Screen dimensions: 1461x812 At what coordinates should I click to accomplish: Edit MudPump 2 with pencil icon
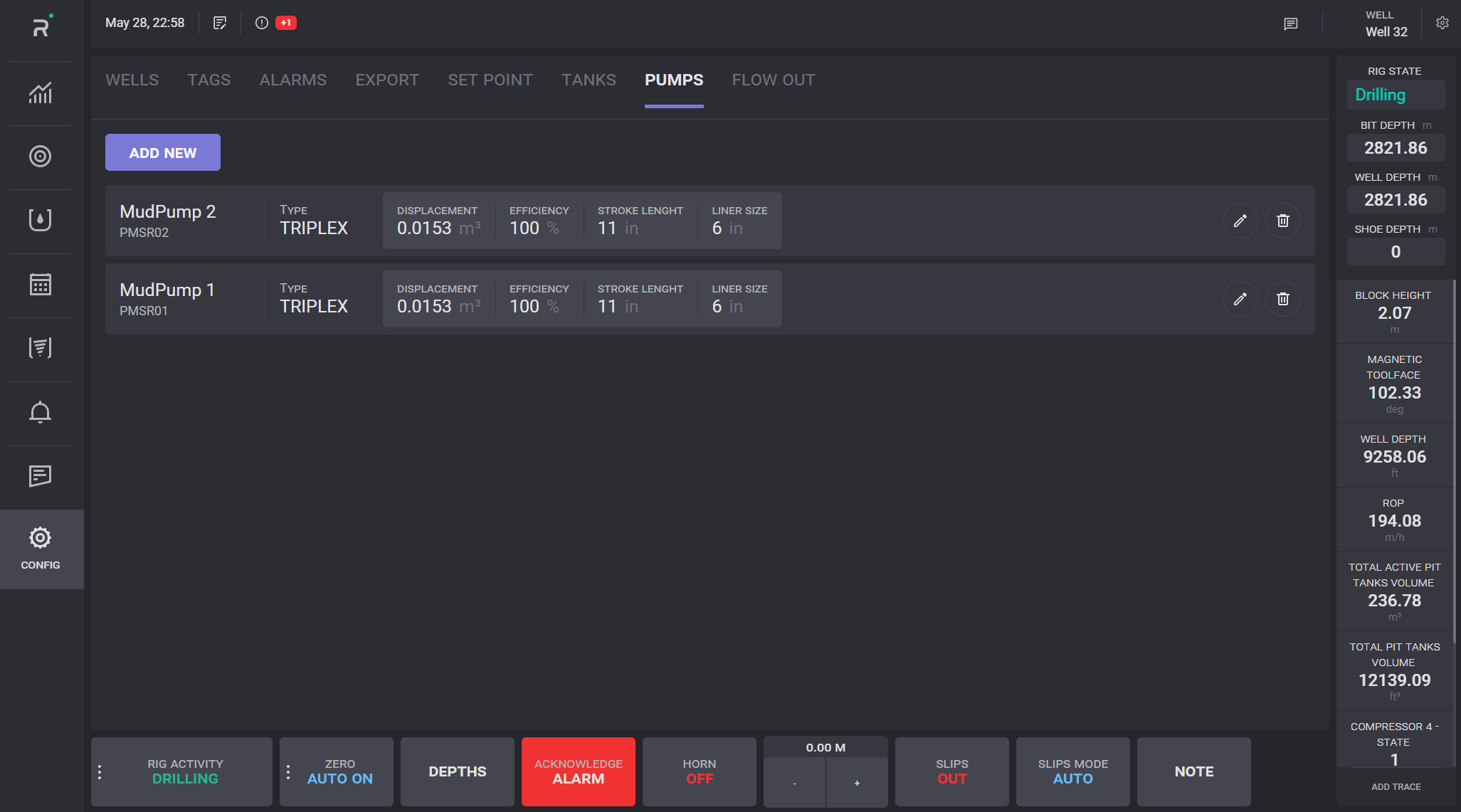click(1240, 221)
